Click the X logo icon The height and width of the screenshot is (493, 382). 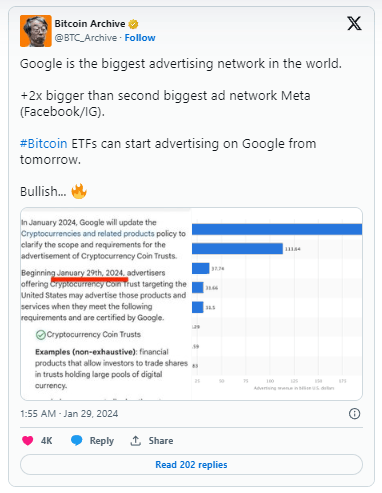(x=354, y=24)
